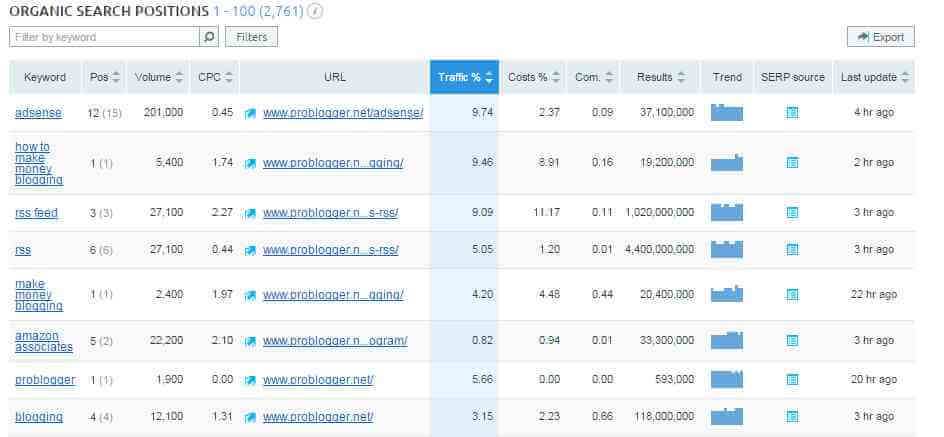Screen dimensions: 944x437
Task: Select the 12 (15) position cell
Action: (104, 113)
